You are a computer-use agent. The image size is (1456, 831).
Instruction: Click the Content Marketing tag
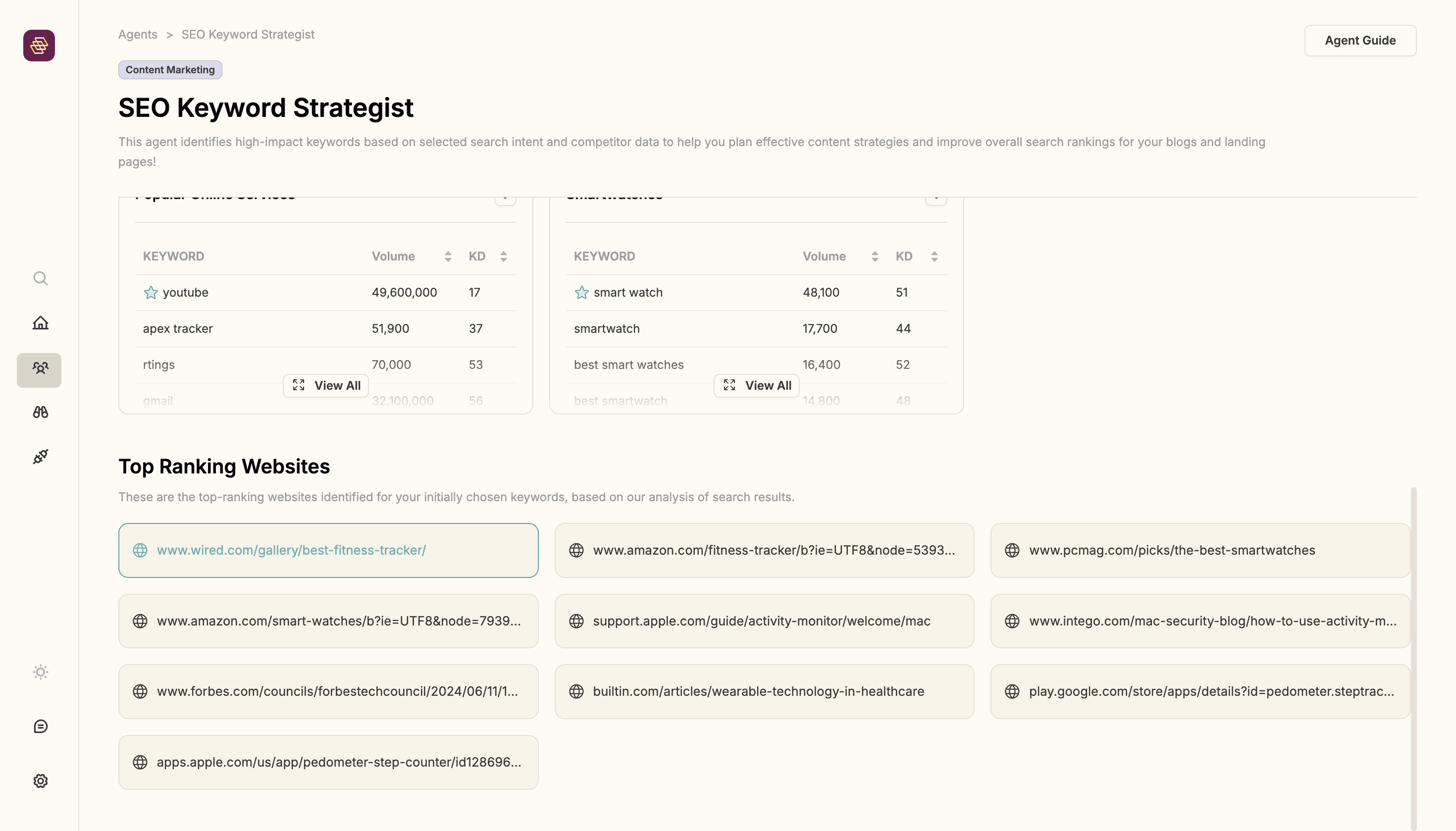click(x=170, y=70)
